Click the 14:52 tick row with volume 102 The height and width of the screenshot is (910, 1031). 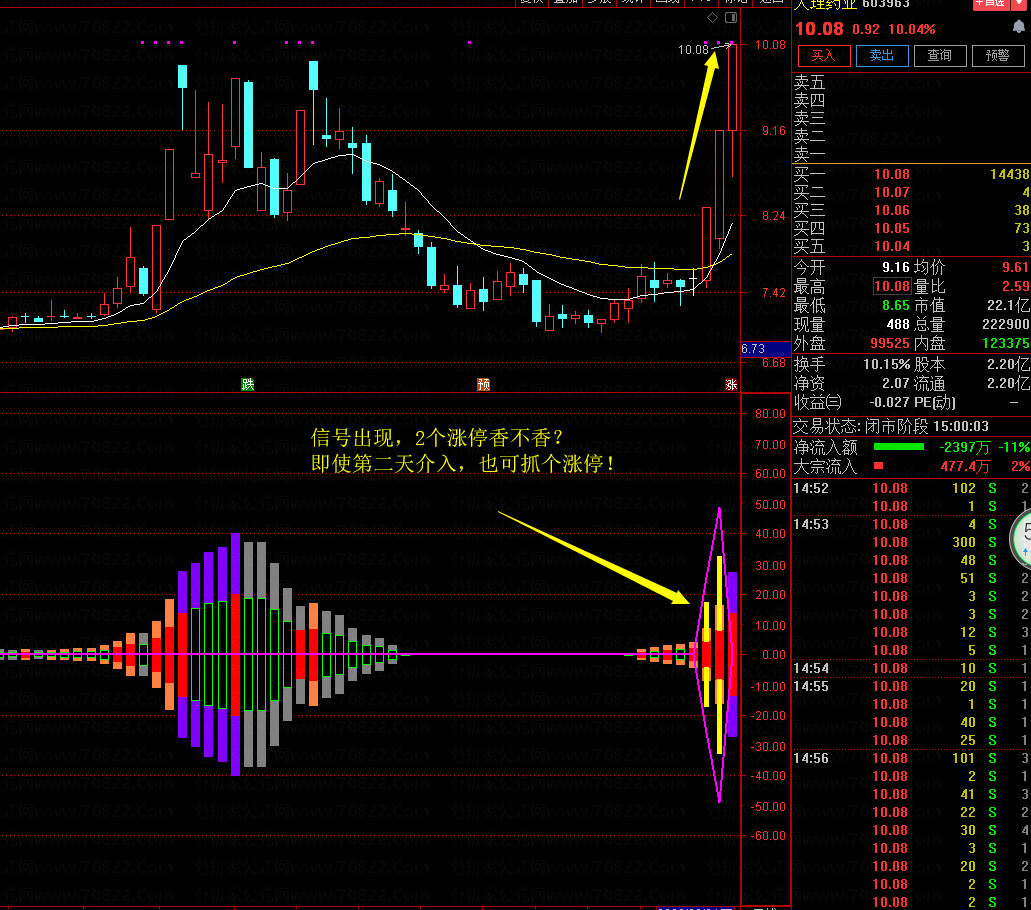point(911,489)
